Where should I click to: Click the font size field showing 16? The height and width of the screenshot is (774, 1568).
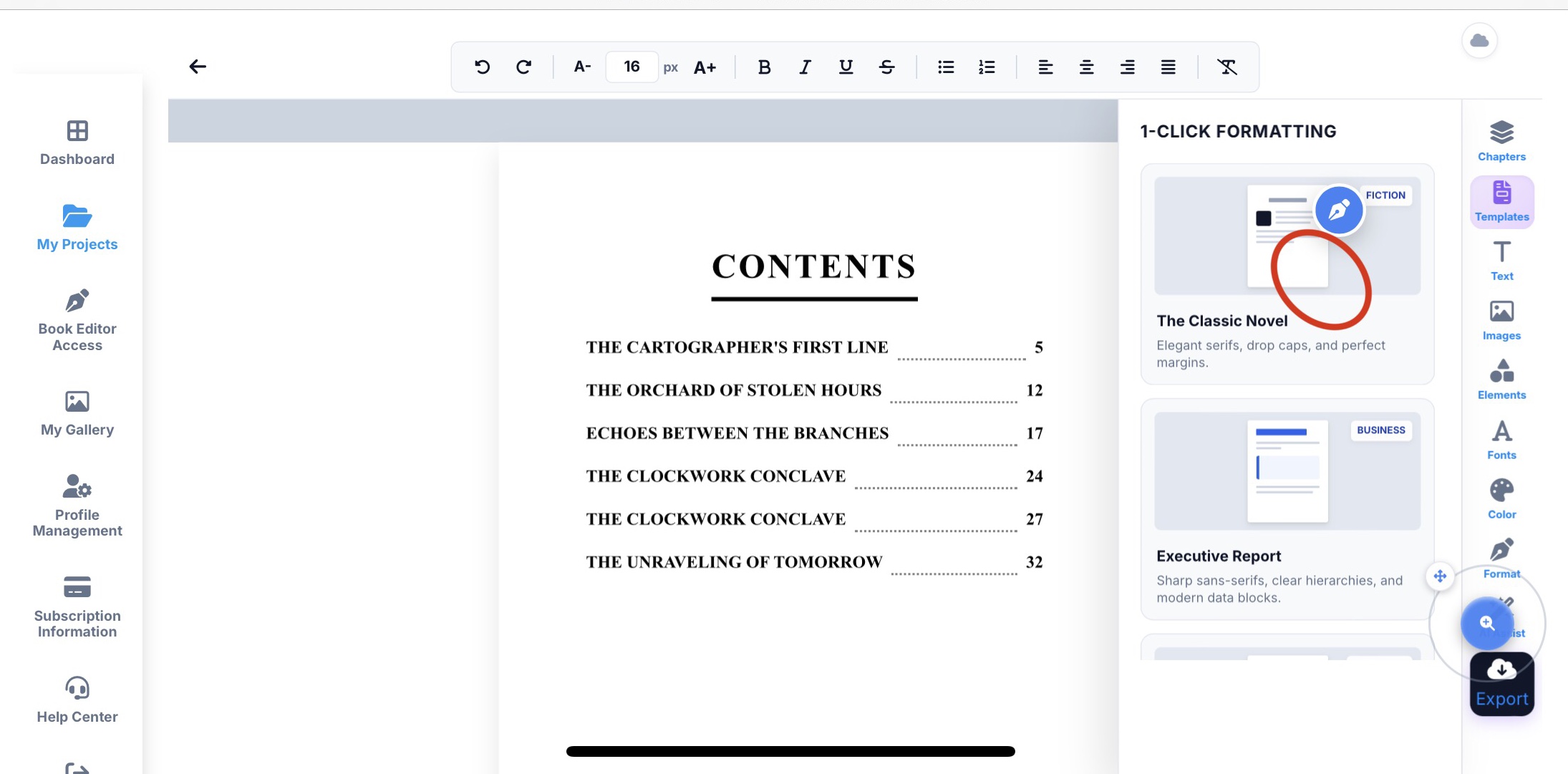pyautogui.click(x=631, y=67)
